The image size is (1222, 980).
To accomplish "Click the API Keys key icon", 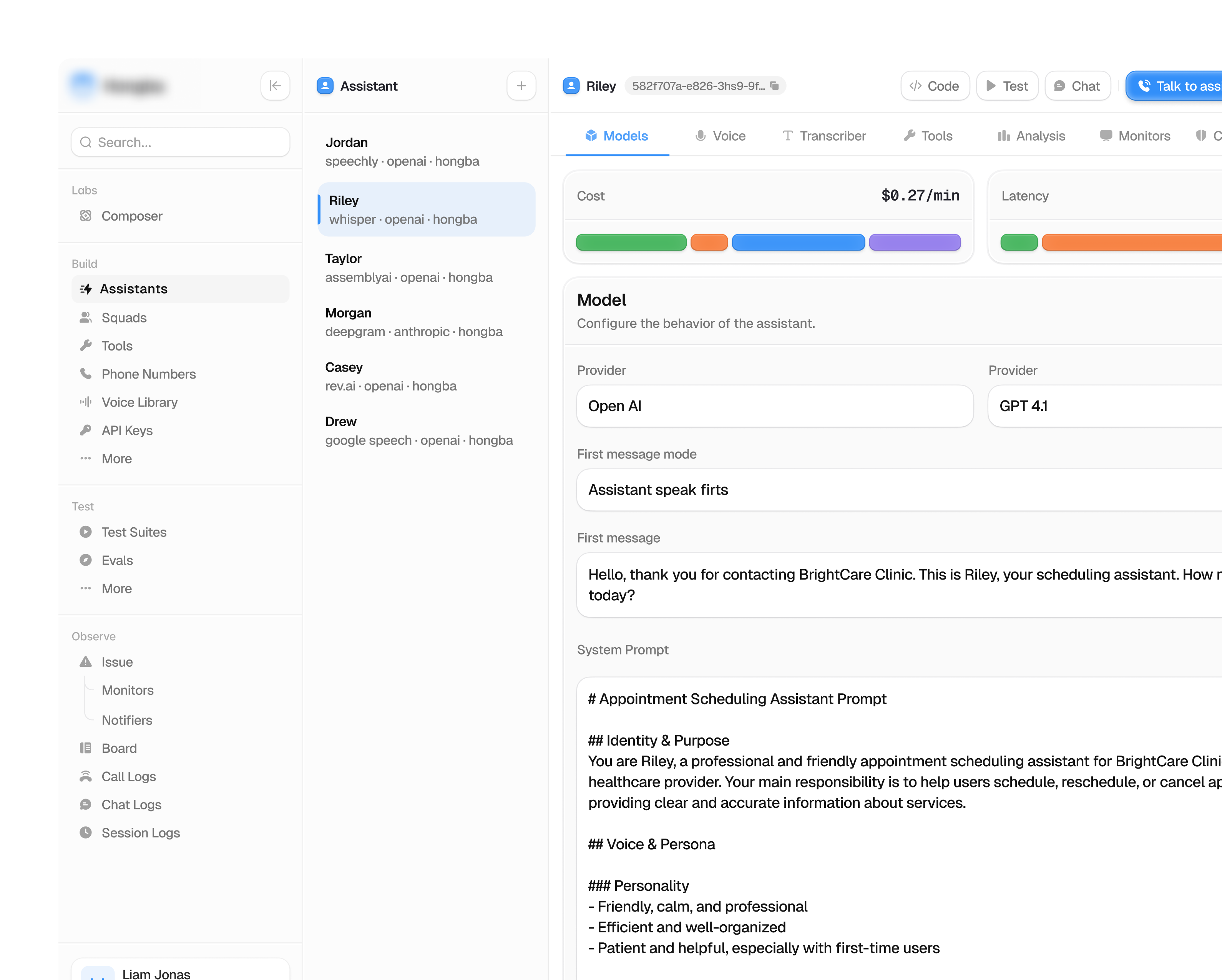I will (x=86, y=431).
